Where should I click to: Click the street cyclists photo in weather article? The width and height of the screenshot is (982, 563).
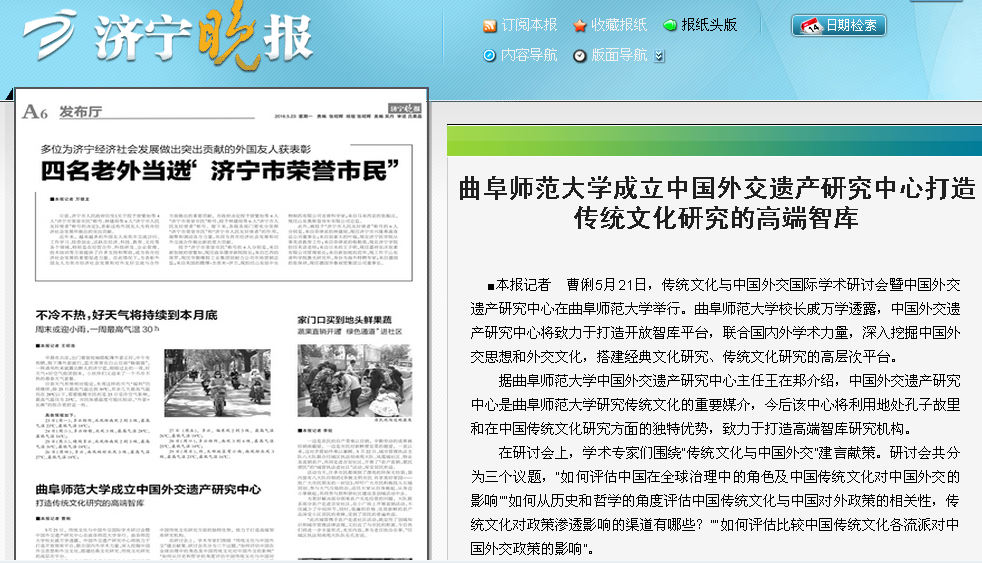pyautogui.click(x=218, y=383)
